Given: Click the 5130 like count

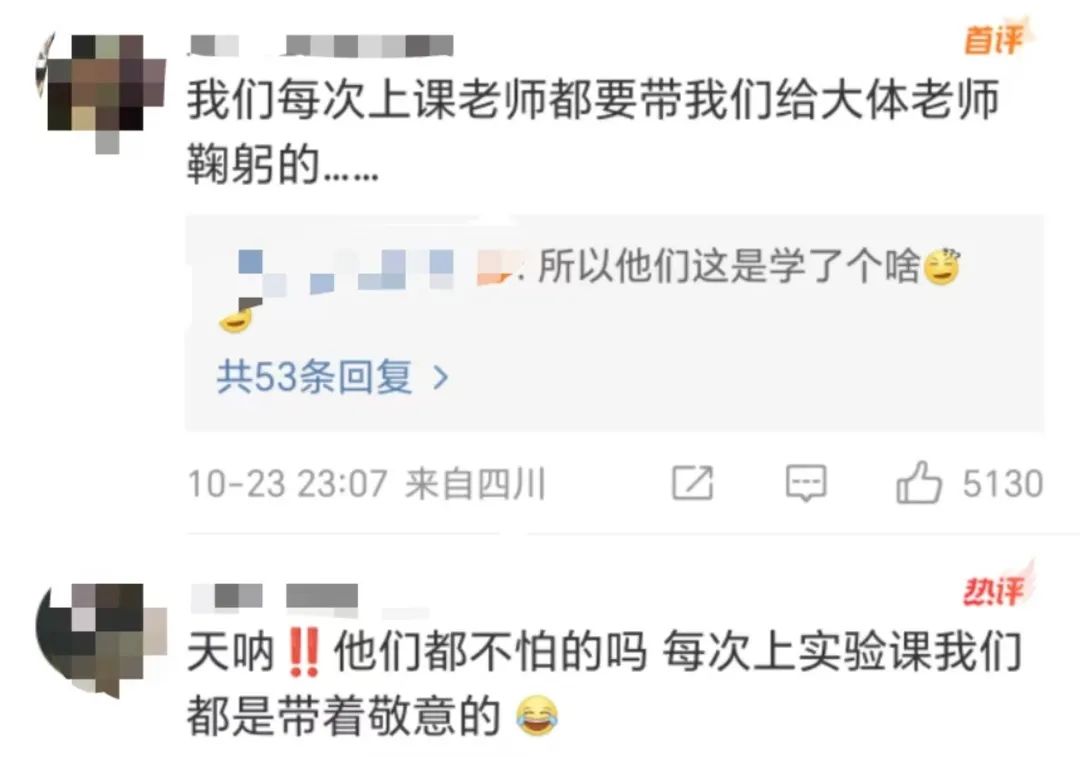Looking at the screenshot, I should [x=1003, y=484].
